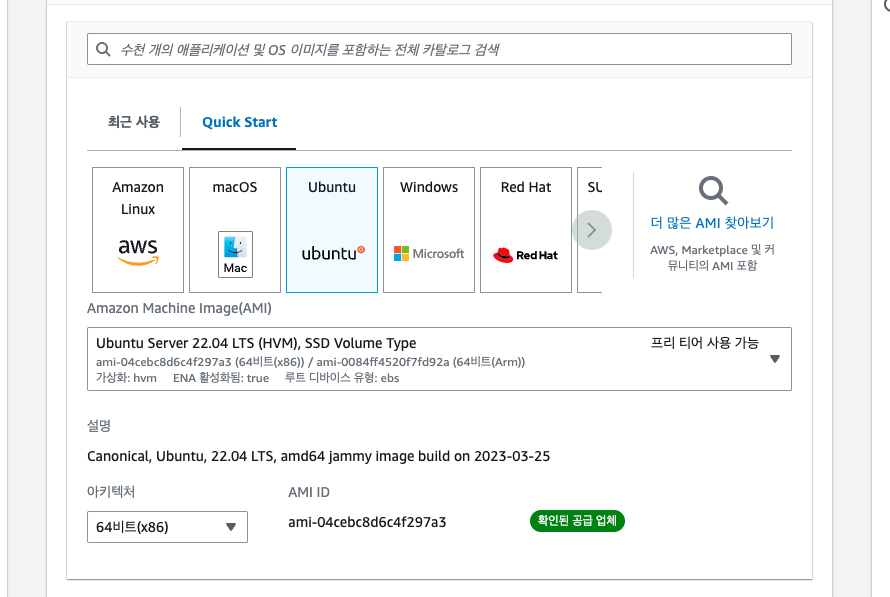Screen dimensions: 890x597
Task: Click the 확인된 공급 업체 badge
Action: pyautogui.click(x=577, y=521)
